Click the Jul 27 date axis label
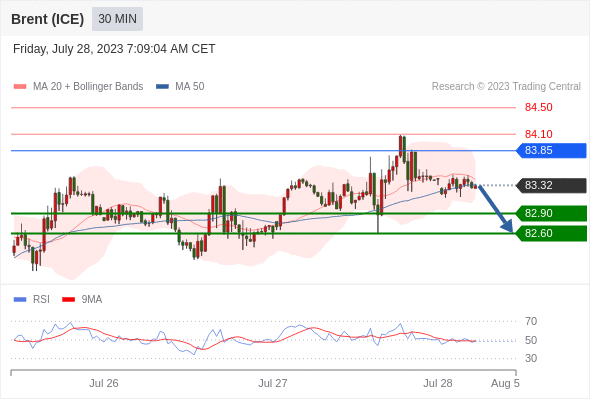 pos(272,383)
